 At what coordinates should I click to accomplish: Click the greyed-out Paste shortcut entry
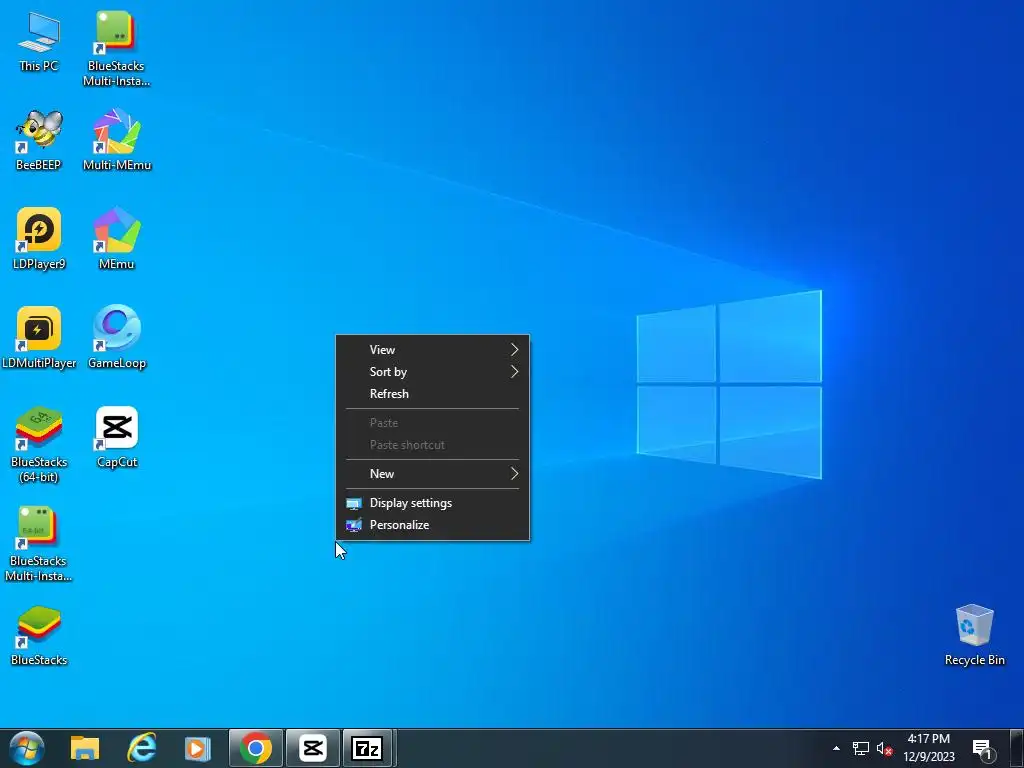point(432,445)
